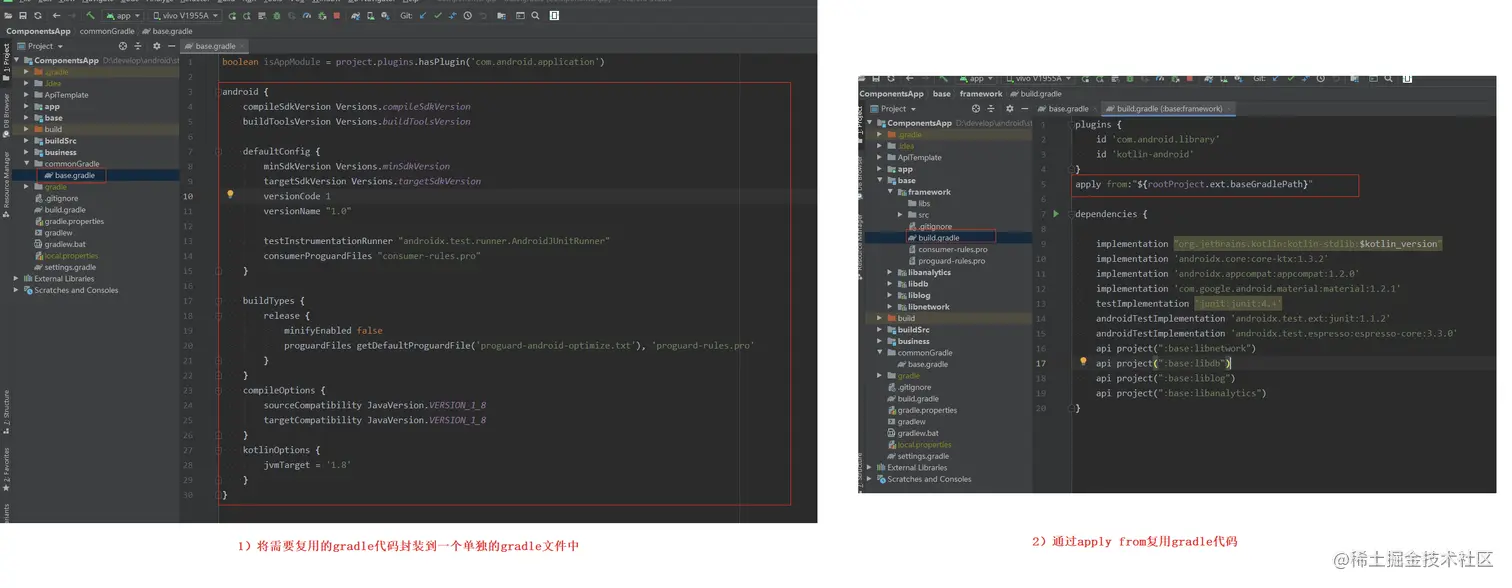Click the Back navigation arrow in left window
This screenshot has height=588, width=1512.
click(56, 16)
